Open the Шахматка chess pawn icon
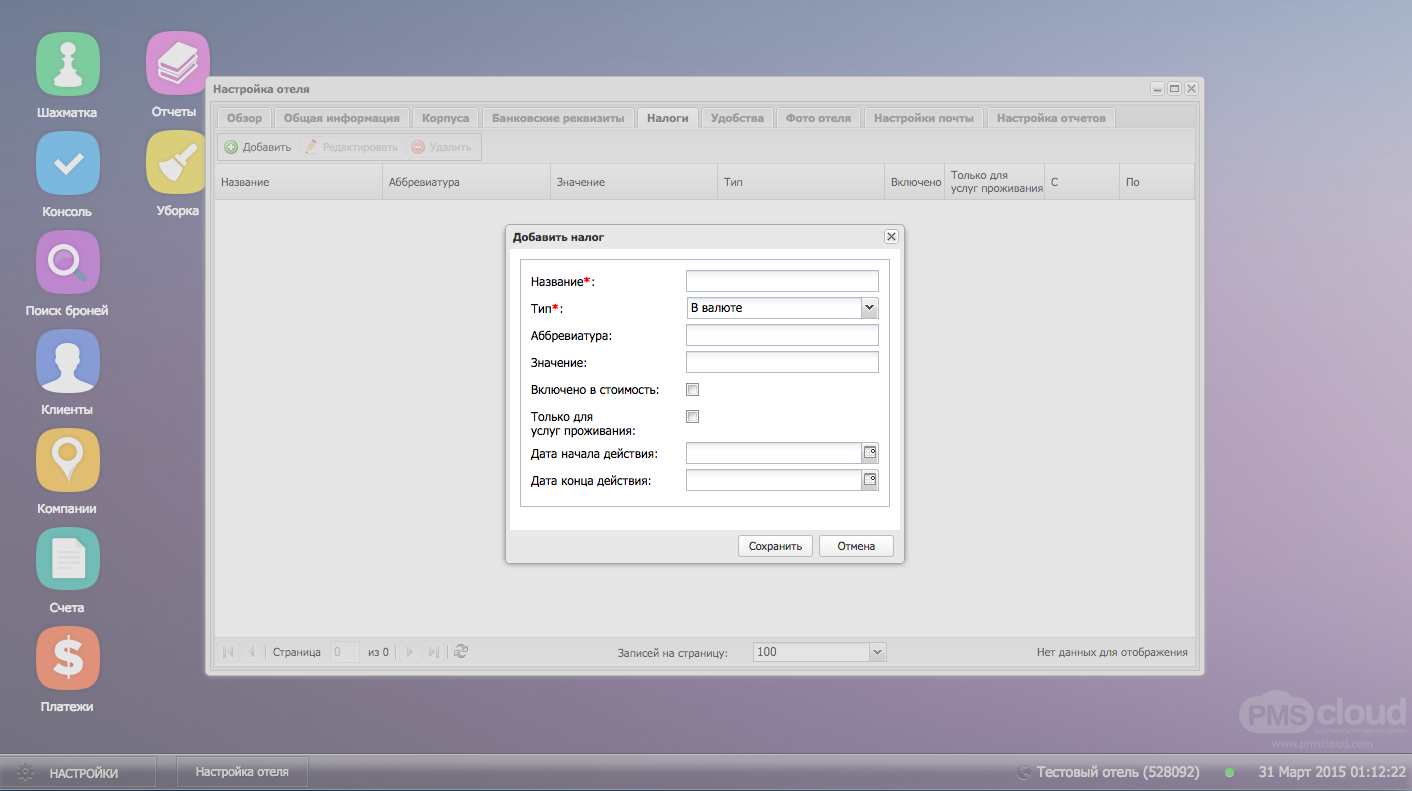The image size is (1412, 791). [x=68, y=64]
